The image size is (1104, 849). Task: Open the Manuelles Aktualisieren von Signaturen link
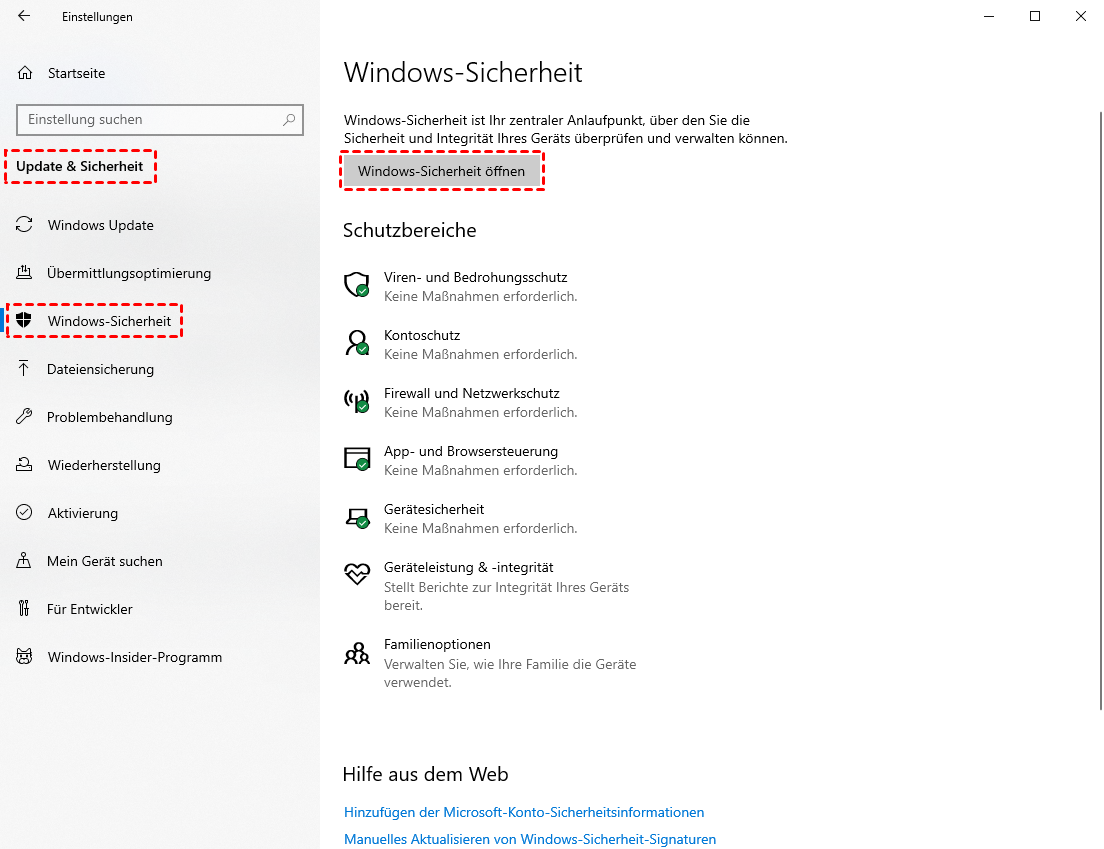click(530, 839)
